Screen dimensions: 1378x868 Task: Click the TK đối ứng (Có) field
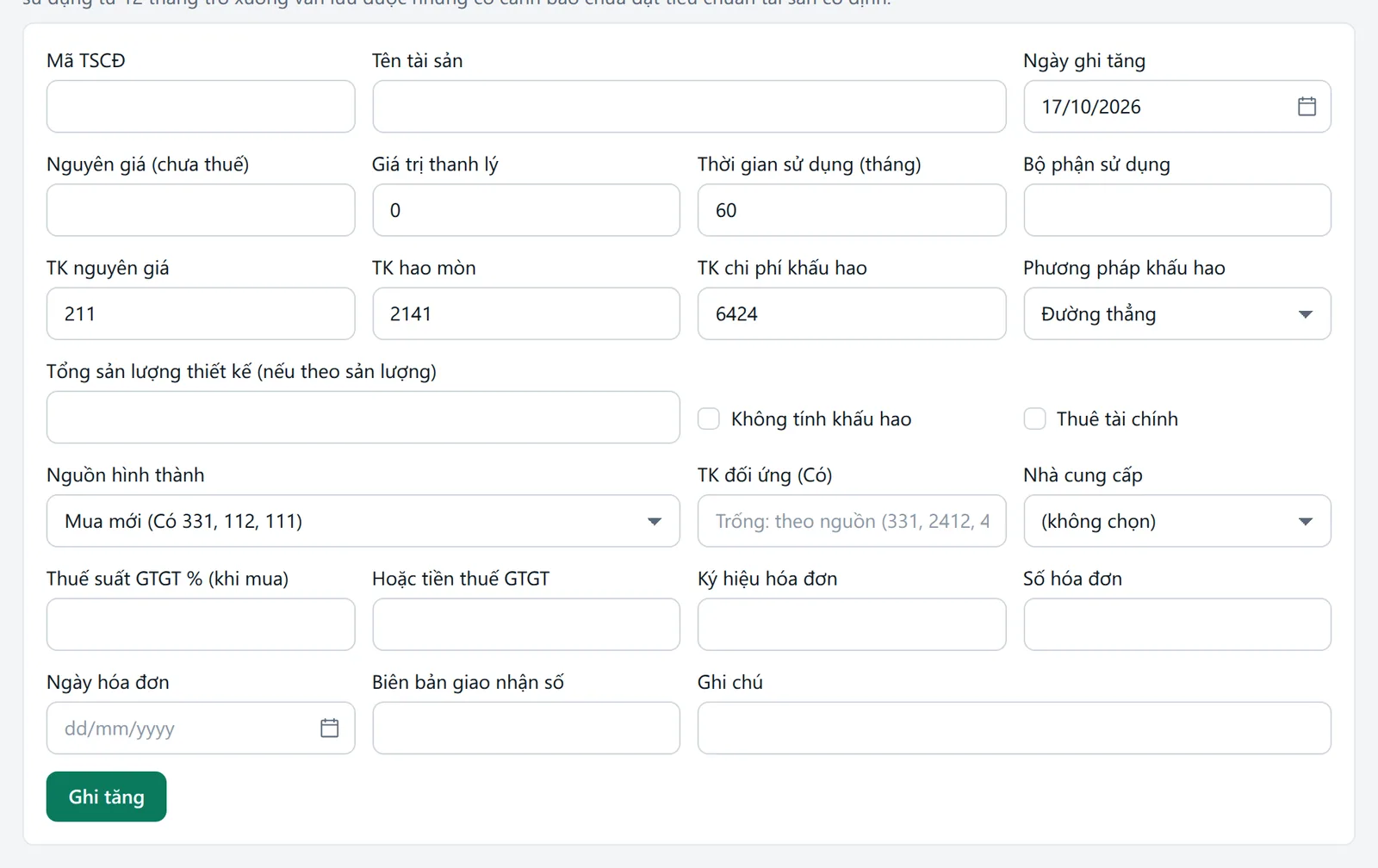pos(852,521)
